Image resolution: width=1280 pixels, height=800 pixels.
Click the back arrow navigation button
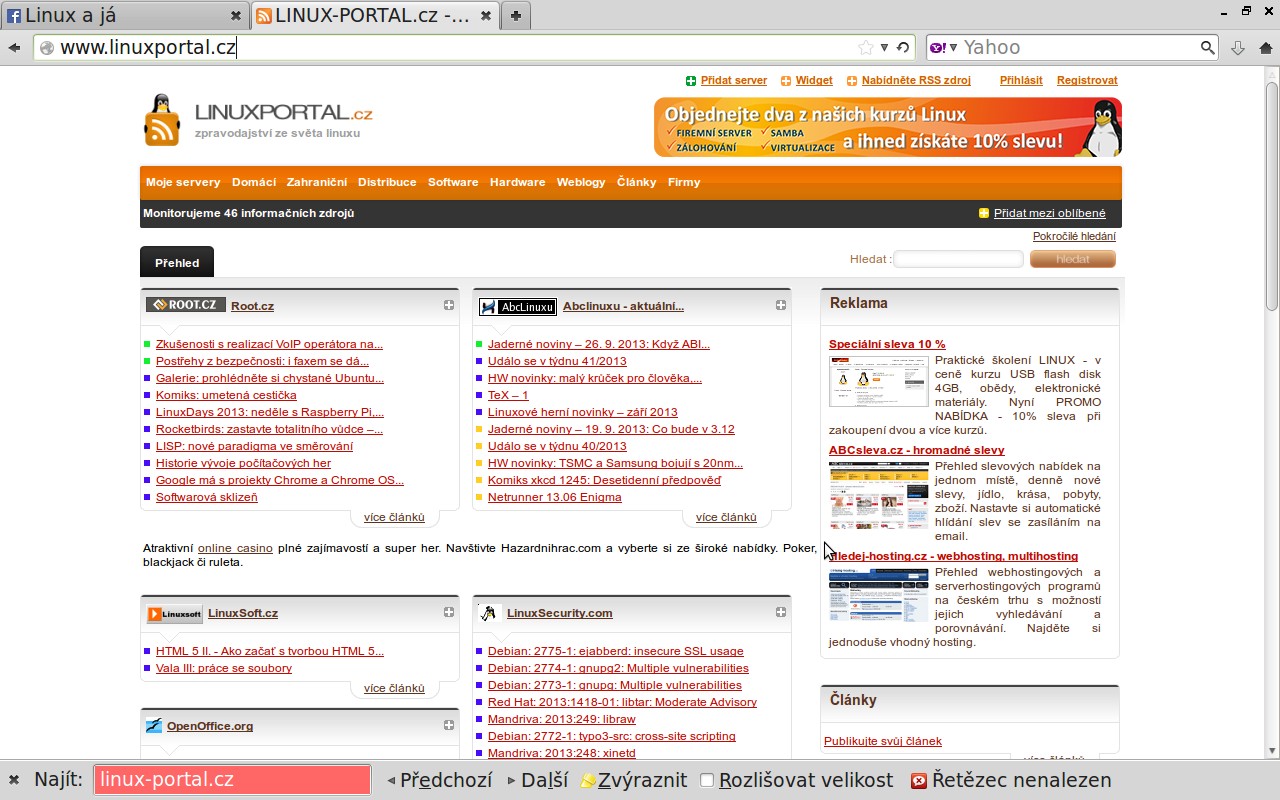tap(14, 47)
